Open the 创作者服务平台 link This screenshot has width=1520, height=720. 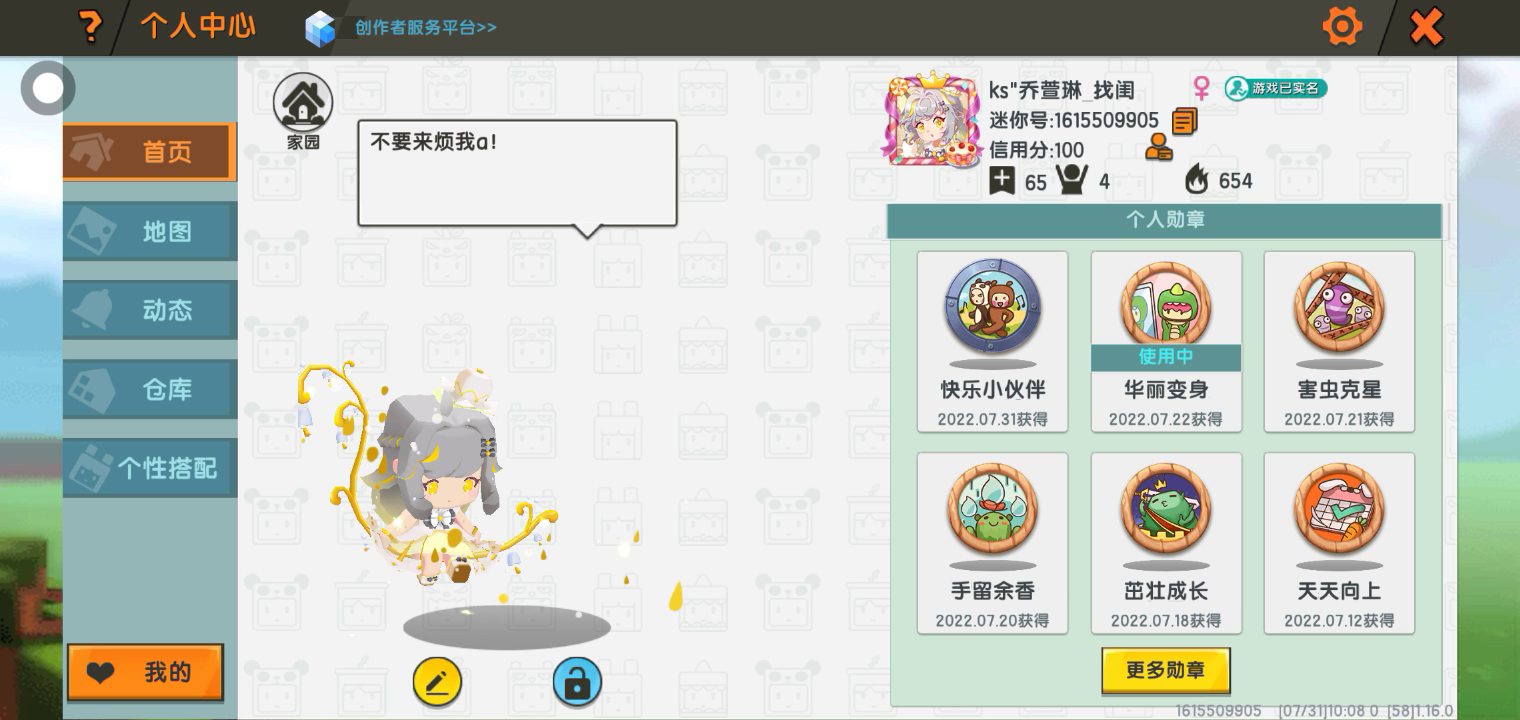[x=426, y=28]
